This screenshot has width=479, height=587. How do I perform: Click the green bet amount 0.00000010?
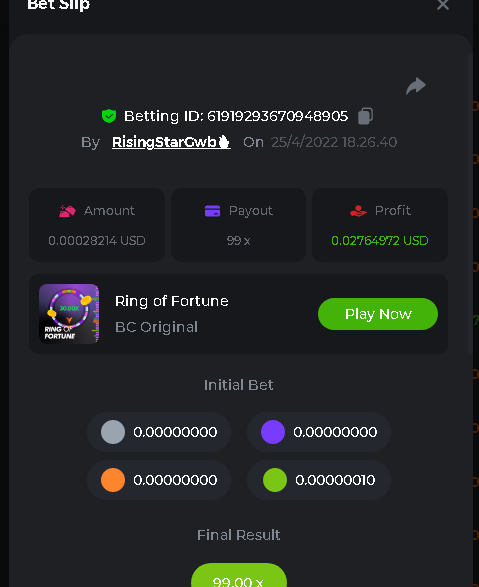pyautogui.click(x=335, y=480)
